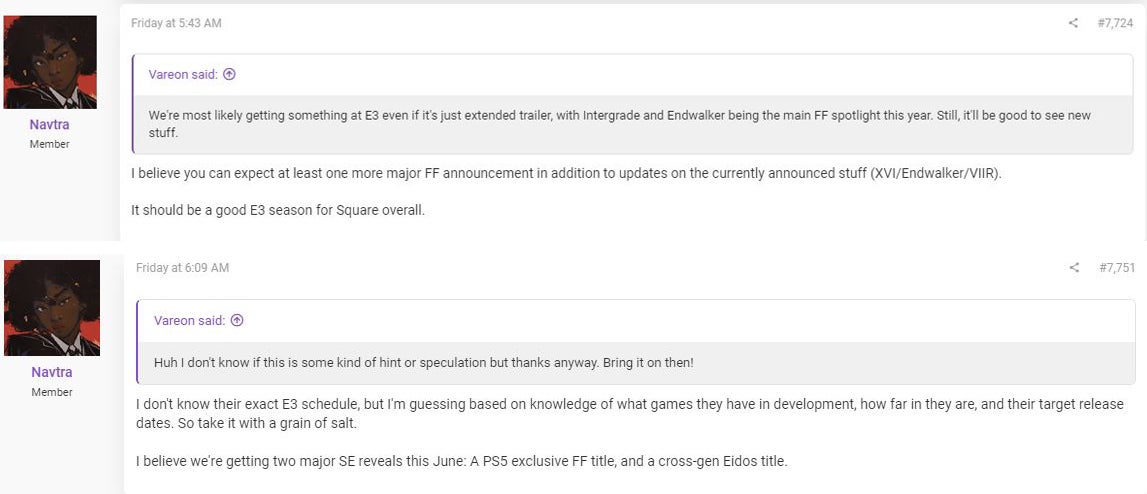
Task: Click the Member label under Navtra in the second post
Action: tap(51, 392)
